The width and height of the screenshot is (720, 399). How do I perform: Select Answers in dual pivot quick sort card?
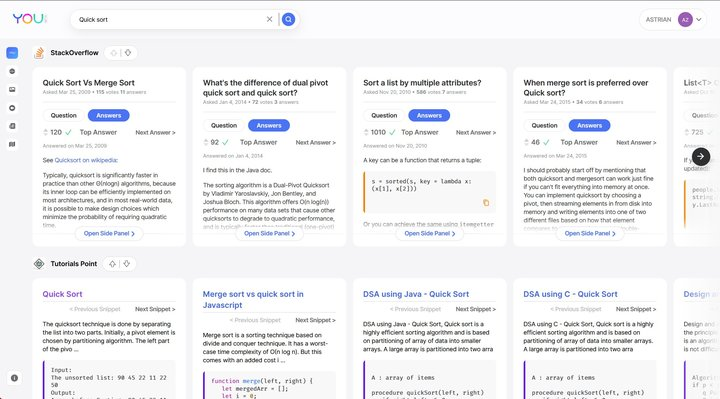(269, 125)
